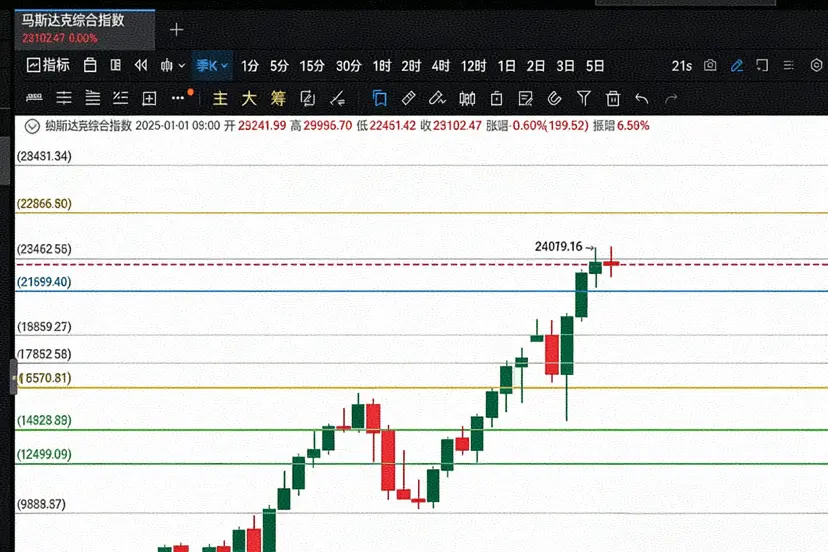
Task: Click the (17852.58) level label
Action: tap(44, 354)
